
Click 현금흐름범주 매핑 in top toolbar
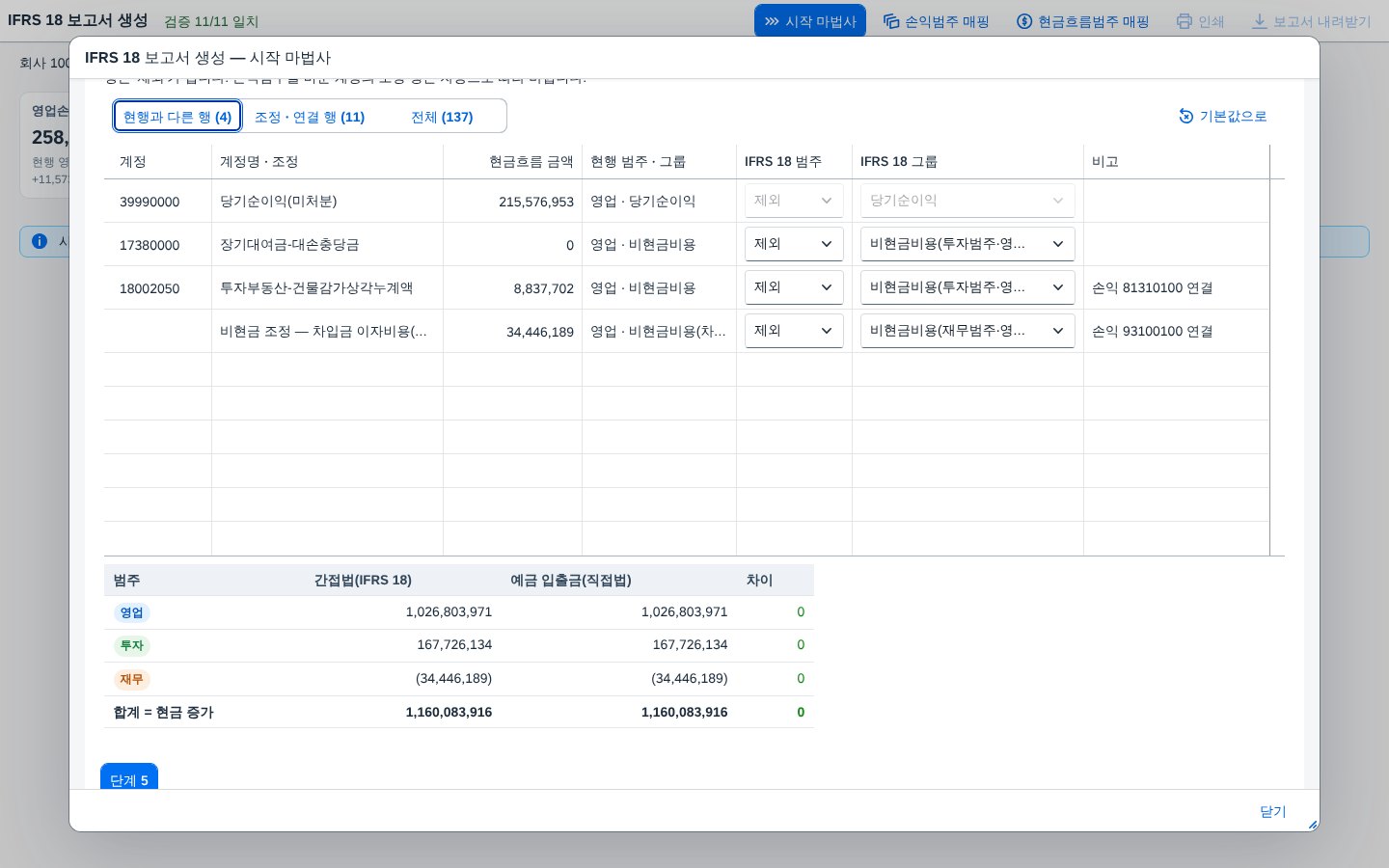coord(1083,21)
